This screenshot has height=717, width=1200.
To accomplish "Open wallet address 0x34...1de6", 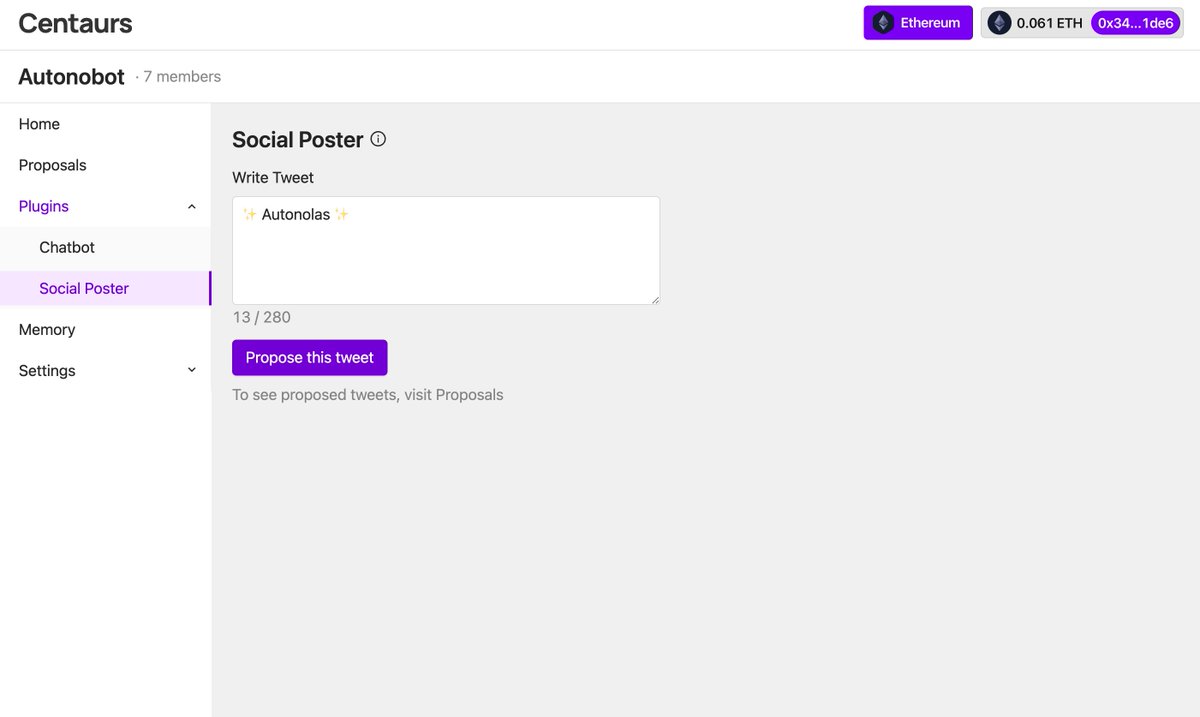I will [x=1135, y=23].
